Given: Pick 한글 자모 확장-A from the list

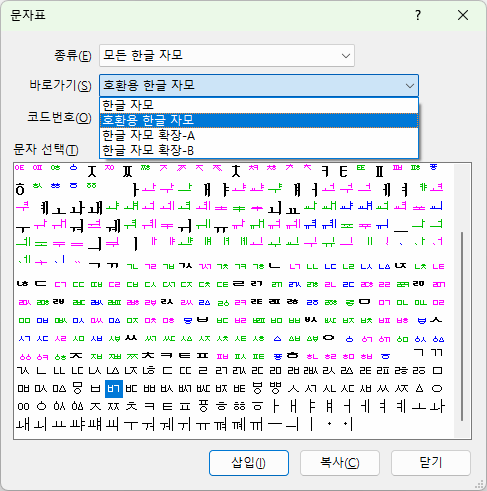Looking at the screenshot, I should point(259,135).
